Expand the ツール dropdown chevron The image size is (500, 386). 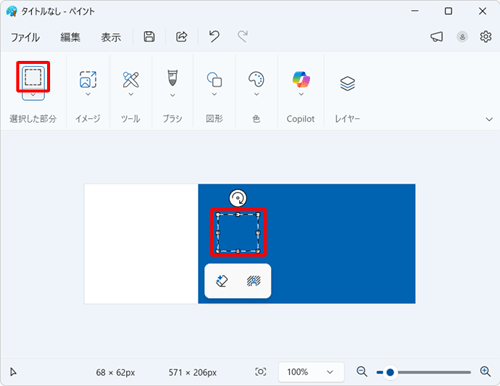point(131,94)
